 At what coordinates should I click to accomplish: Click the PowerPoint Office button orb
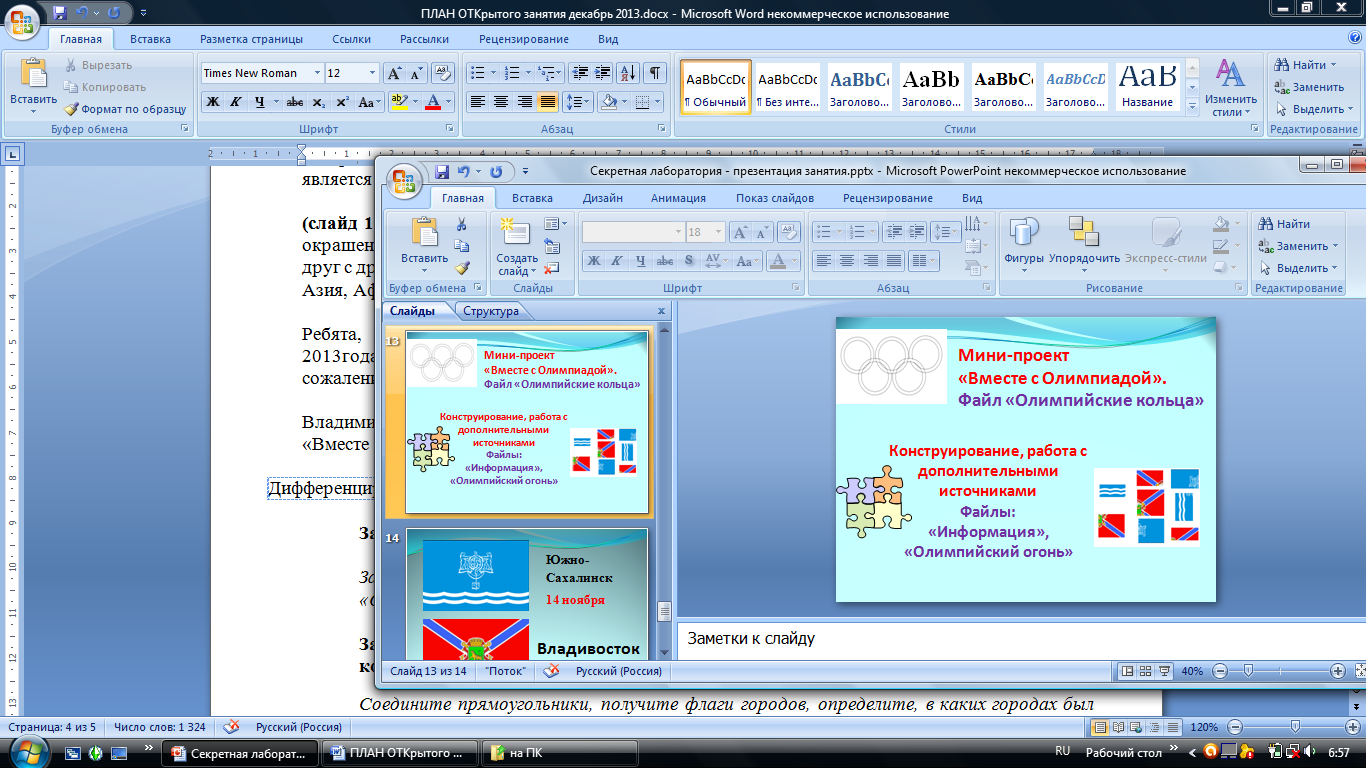[404, 182]
